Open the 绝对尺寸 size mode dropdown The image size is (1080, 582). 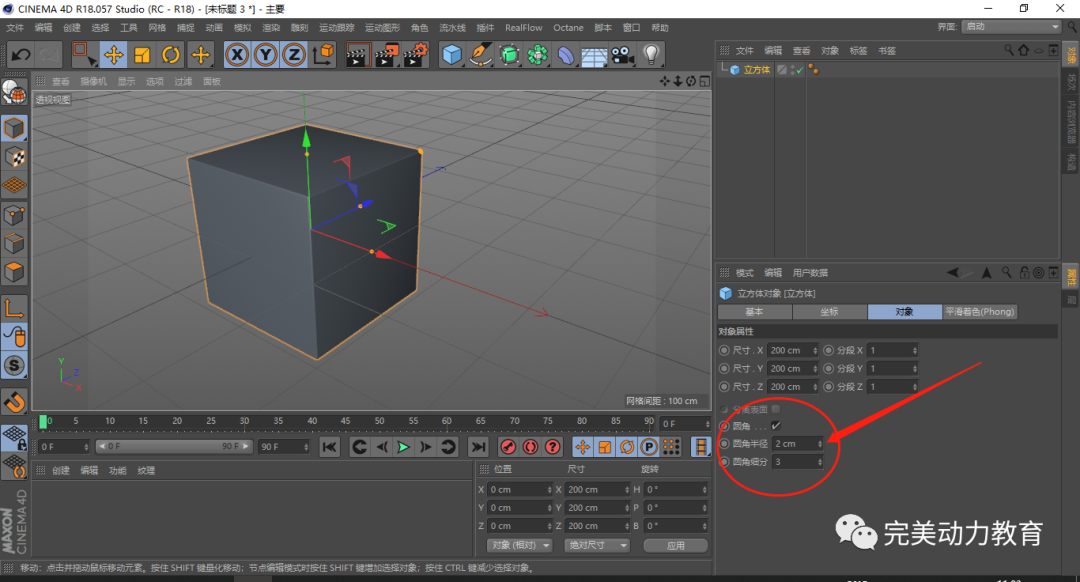coord(598,545)
